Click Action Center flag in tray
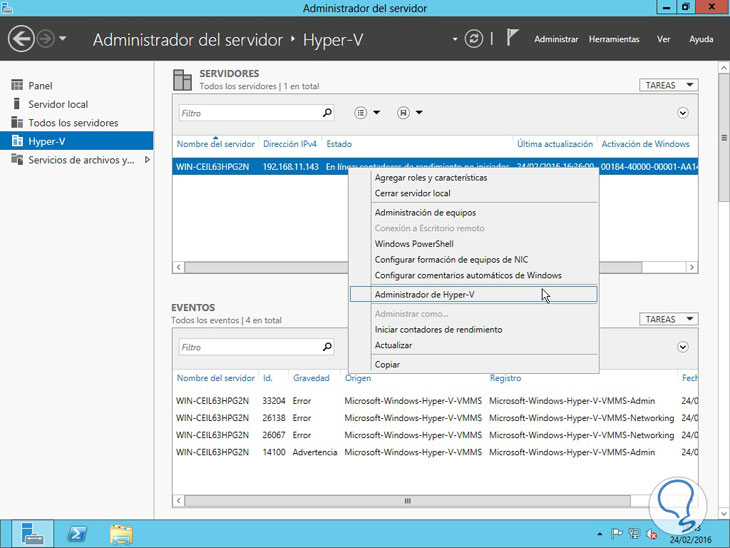Viewport: 730px width, 548px height. click(x=616, y=534)
